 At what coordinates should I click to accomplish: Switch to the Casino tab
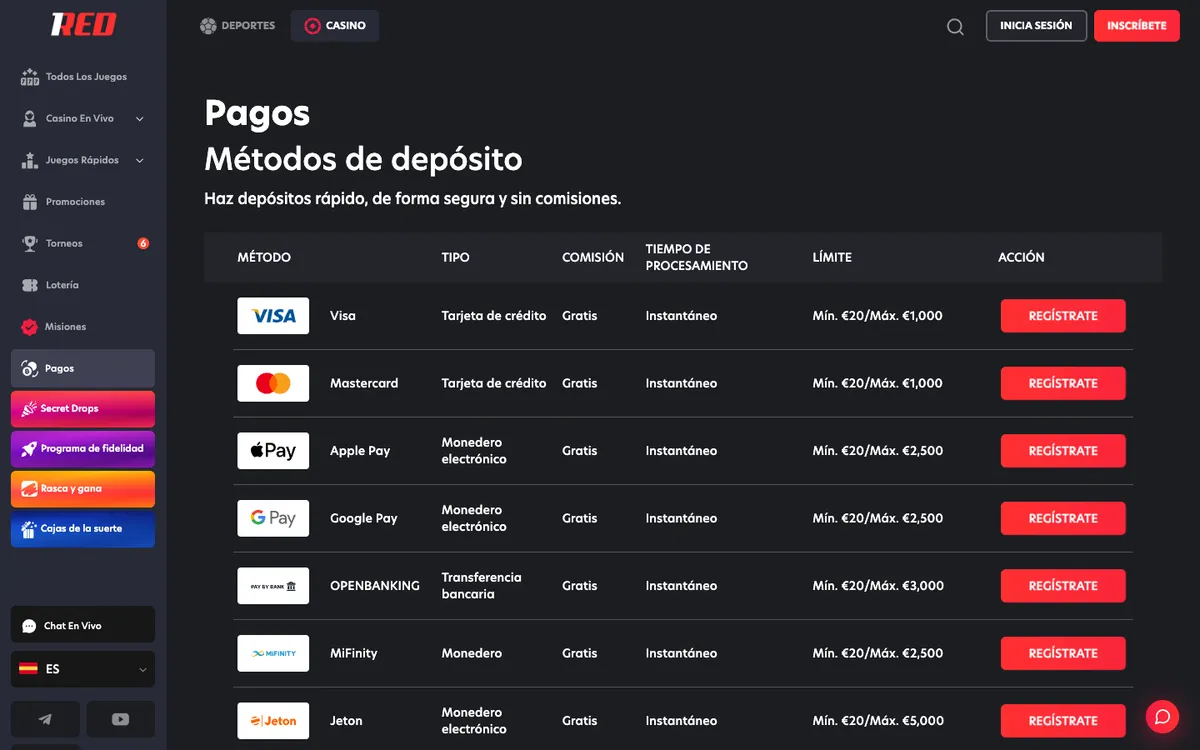[x=335, y=26]
